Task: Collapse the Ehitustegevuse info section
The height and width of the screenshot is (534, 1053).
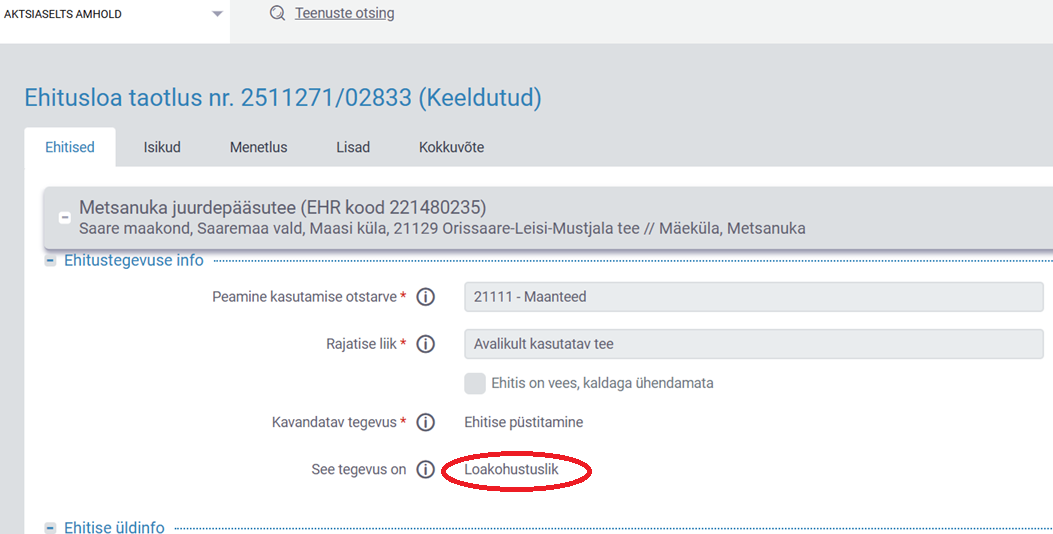Action: tap(50, 261)
